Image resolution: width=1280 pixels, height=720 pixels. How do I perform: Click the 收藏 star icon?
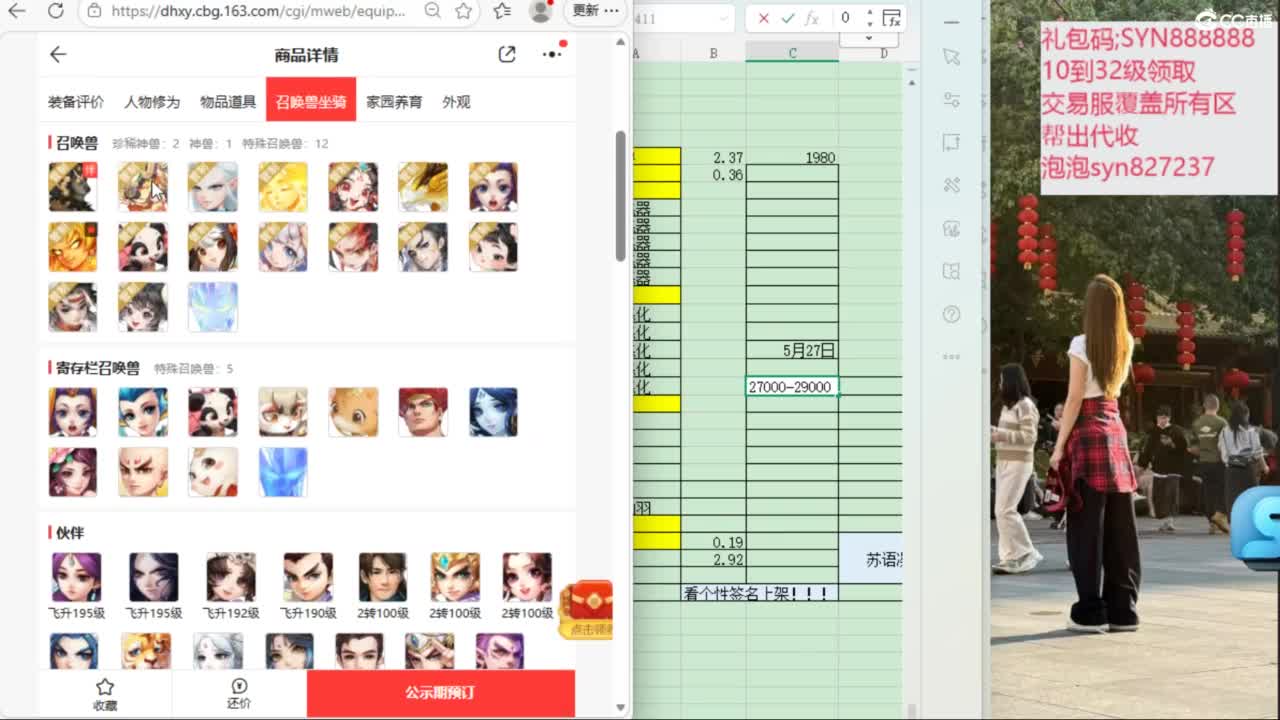coord(105,693)
